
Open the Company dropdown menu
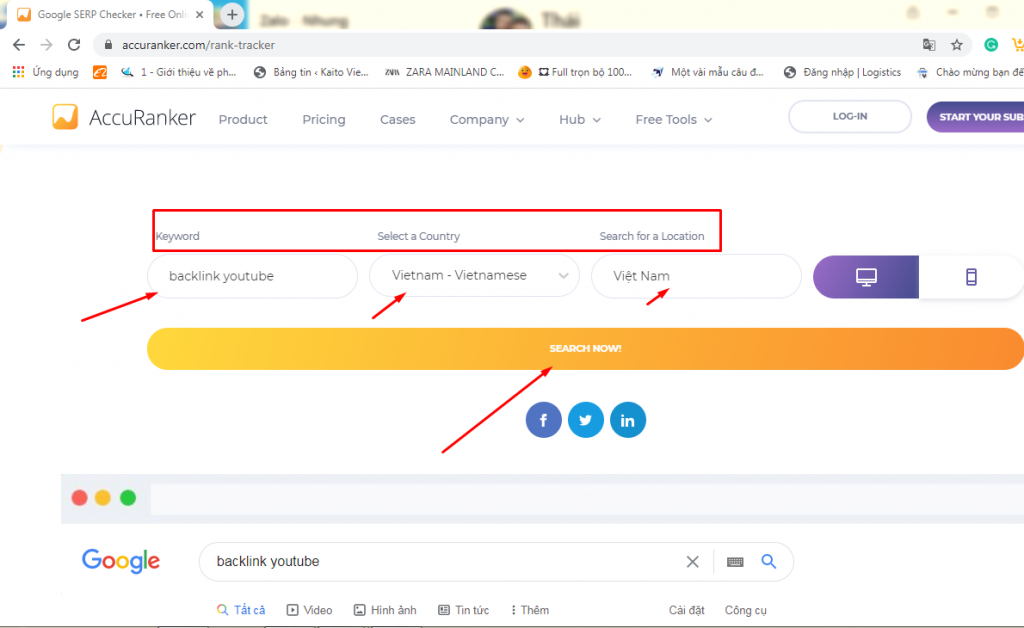487,119
